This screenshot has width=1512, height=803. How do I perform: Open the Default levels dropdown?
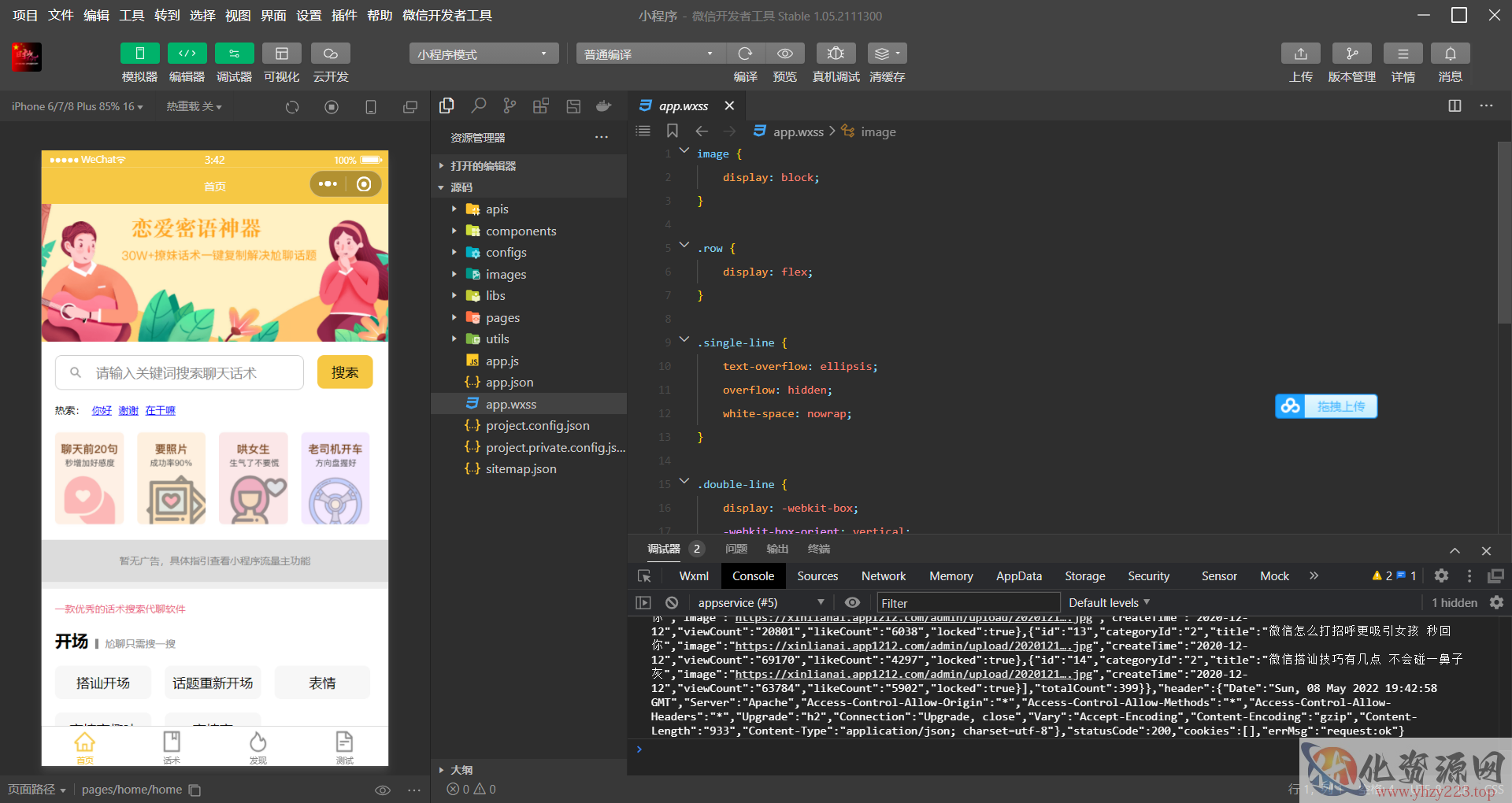(1109, 602)
